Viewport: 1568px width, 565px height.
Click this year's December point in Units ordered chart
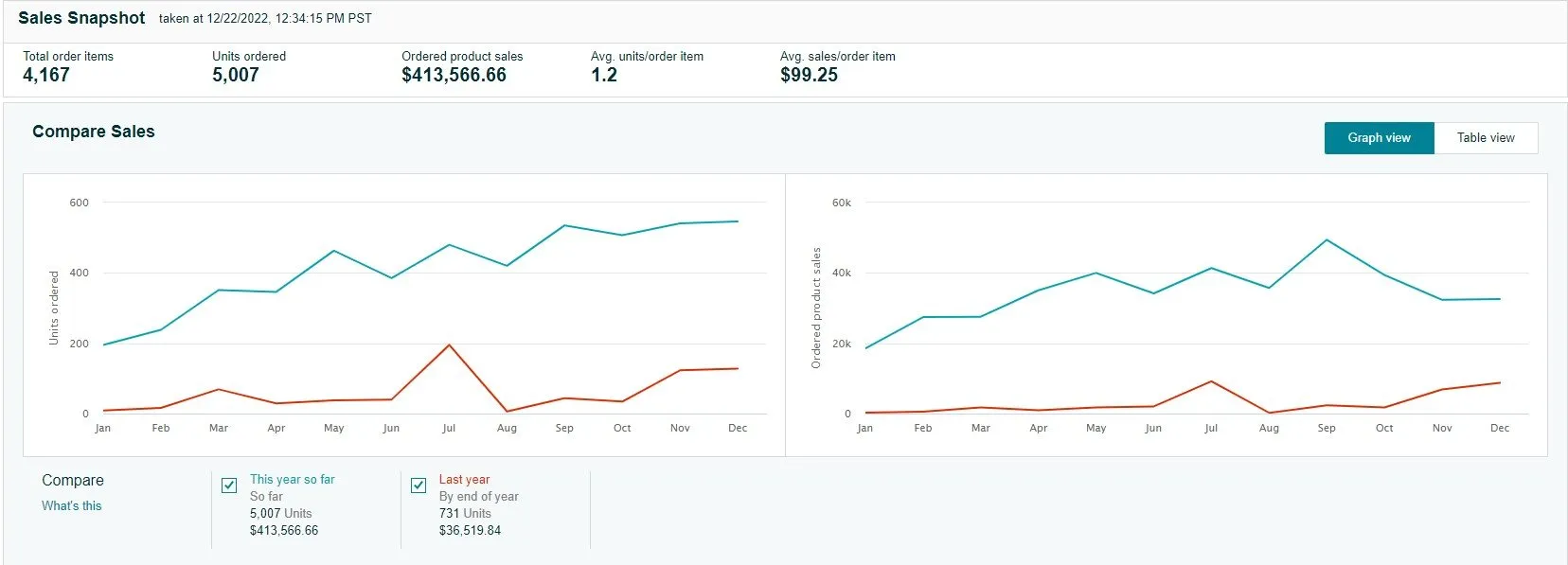[738, 221]
